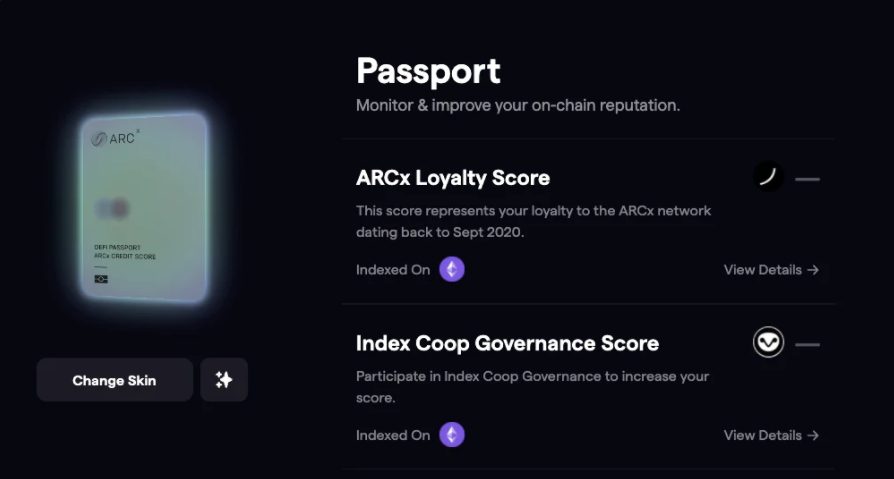The image size is (894, 479).
Task: Click Ethereum icon under ARCx Loyalty Score
Action: [452, 270]
